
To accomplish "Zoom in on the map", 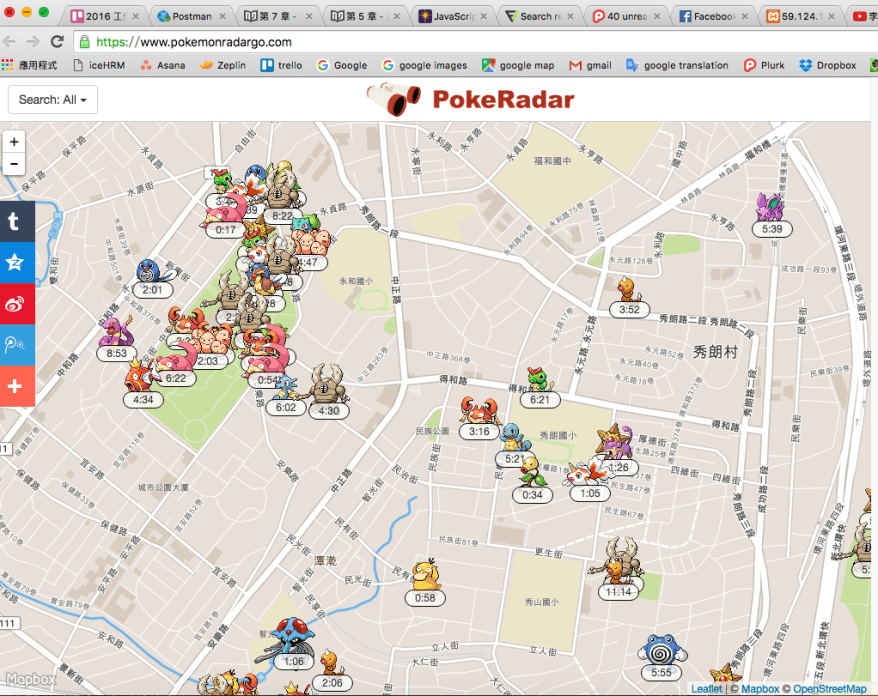I will 14,142.
